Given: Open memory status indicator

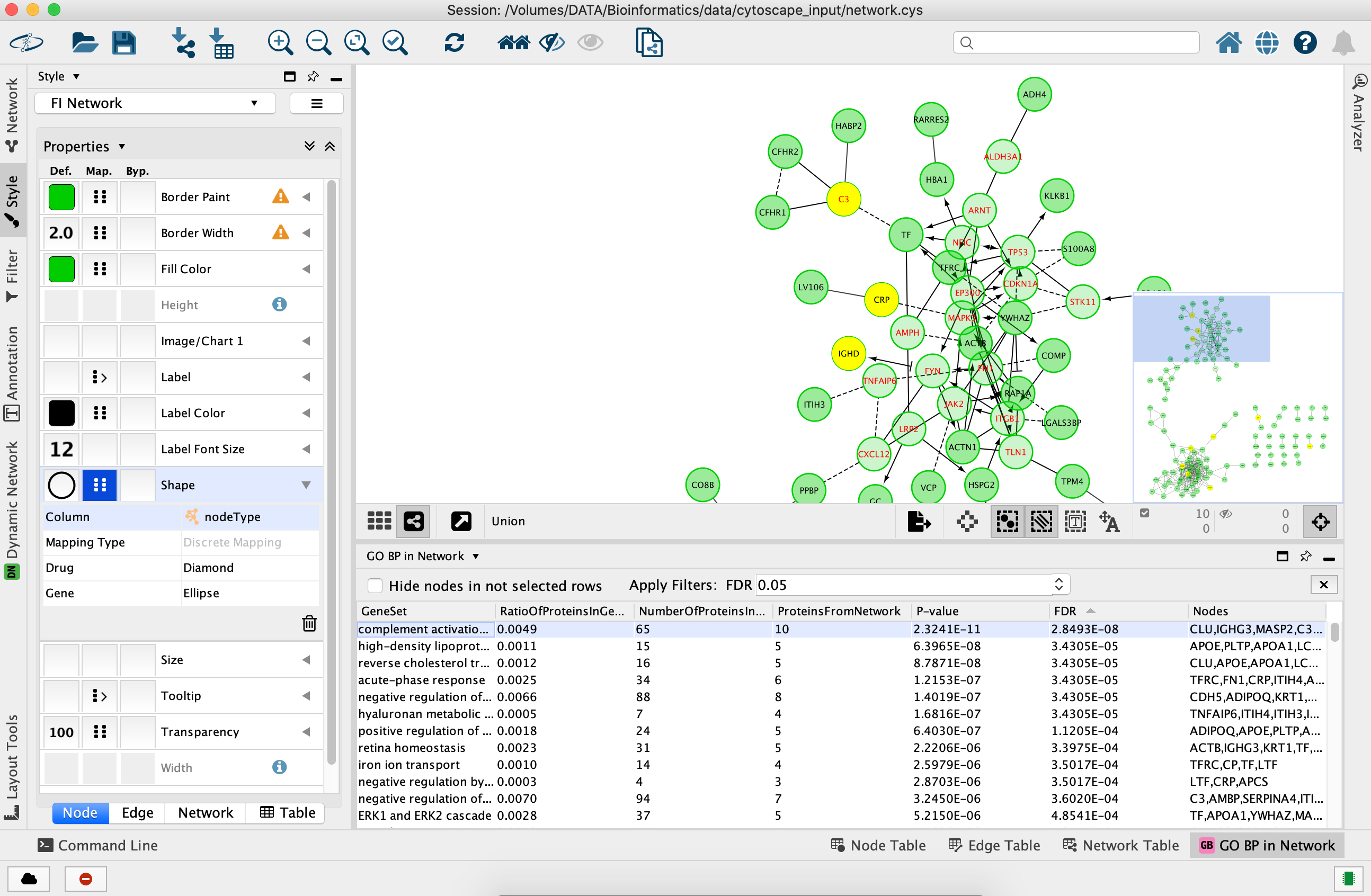Looking at the screenshot, I should pos(1349,878).
